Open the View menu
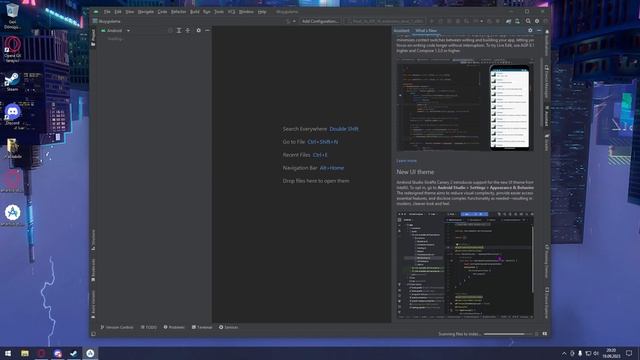This screenshot has width=640, height=360. [129, 12]
